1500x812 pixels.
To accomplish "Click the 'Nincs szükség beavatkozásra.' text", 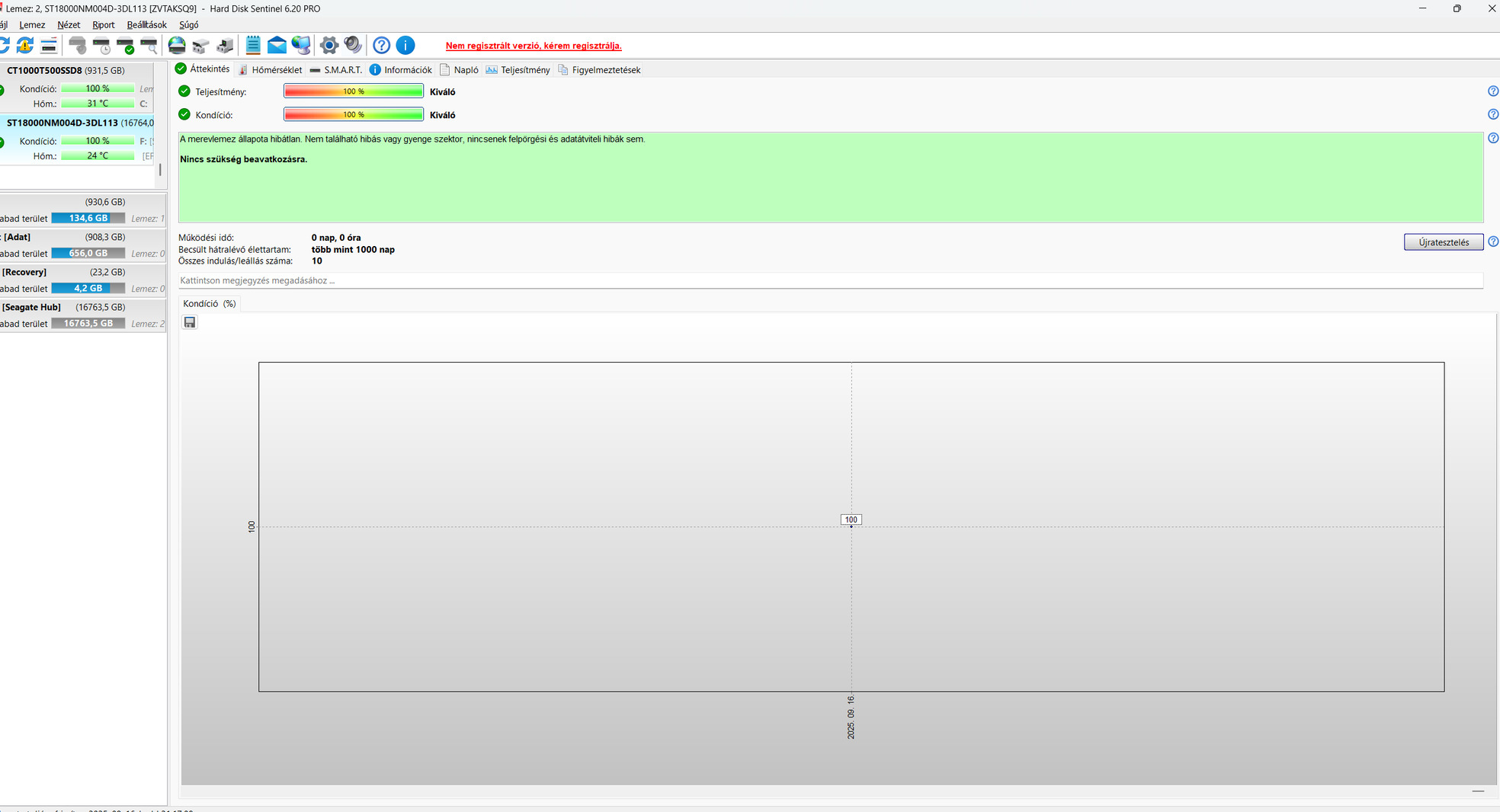I will click(x=244, y=159).
